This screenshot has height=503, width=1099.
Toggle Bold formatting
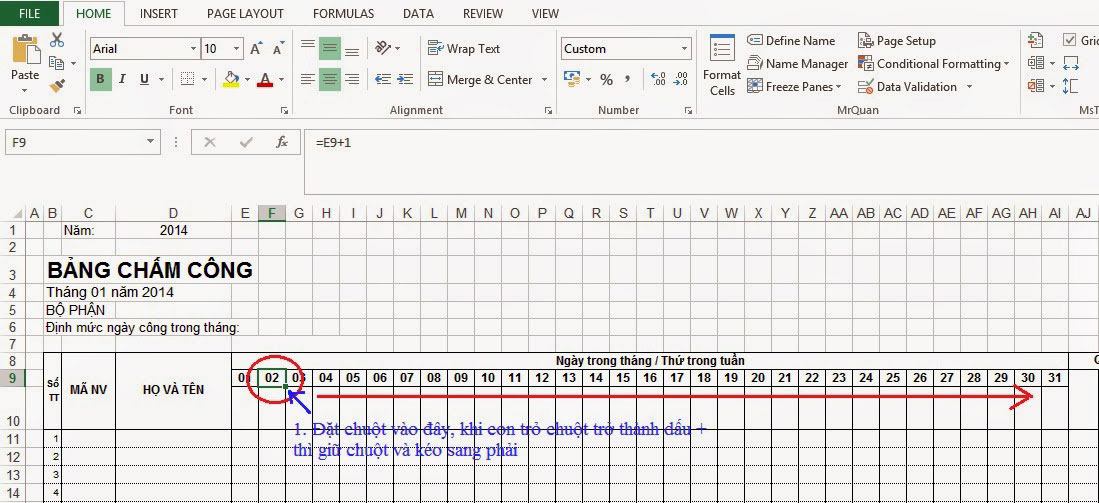click(x=100, y=79)
